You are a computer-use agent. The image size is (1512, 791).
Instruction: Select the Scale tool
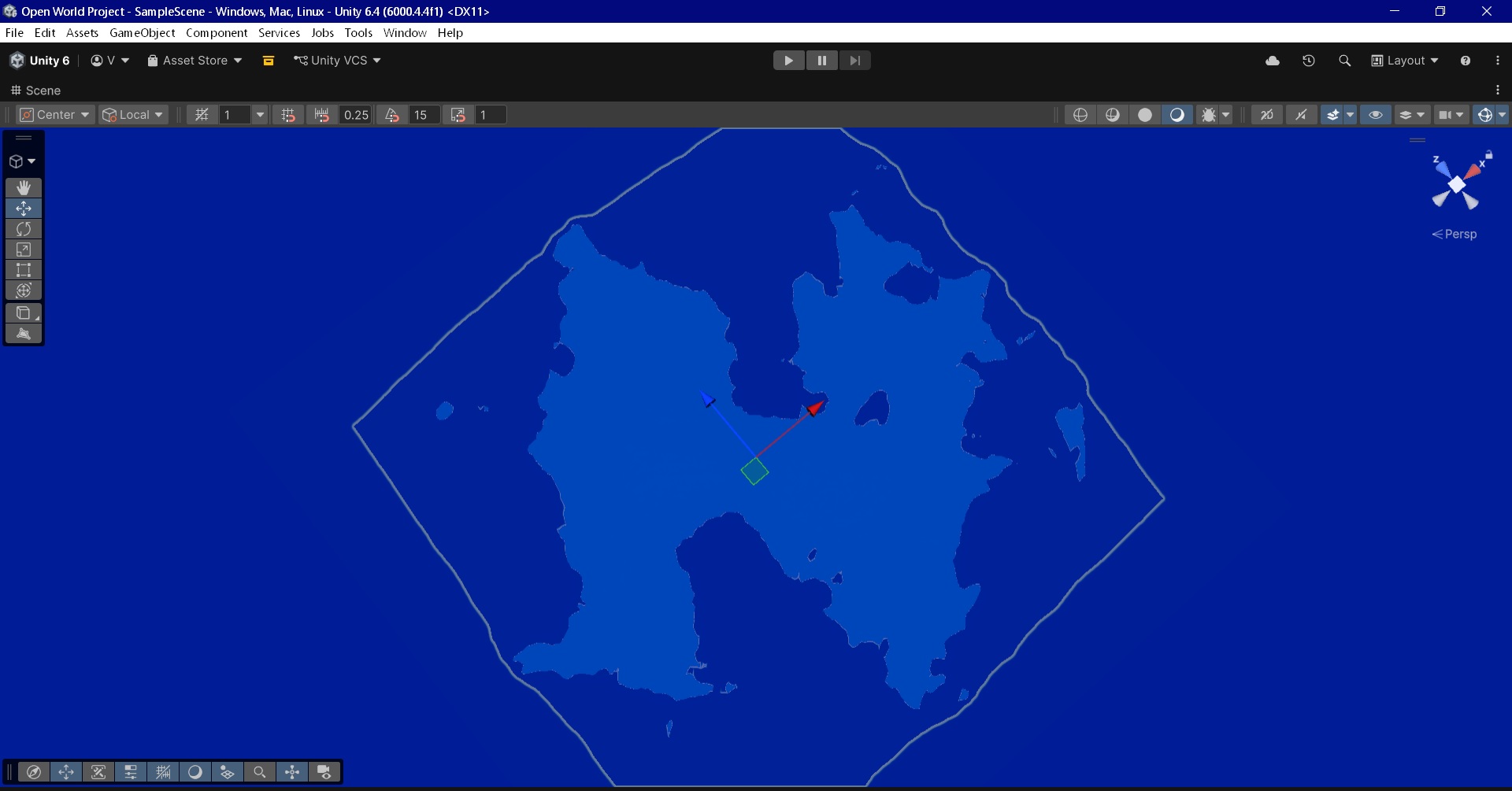(24, 249)
